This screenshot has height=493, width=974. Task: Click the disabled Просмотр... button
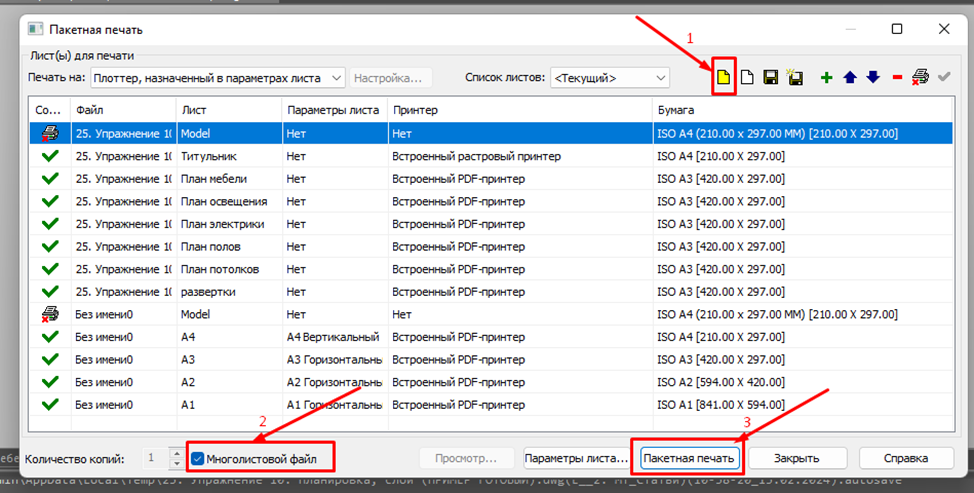466,459
